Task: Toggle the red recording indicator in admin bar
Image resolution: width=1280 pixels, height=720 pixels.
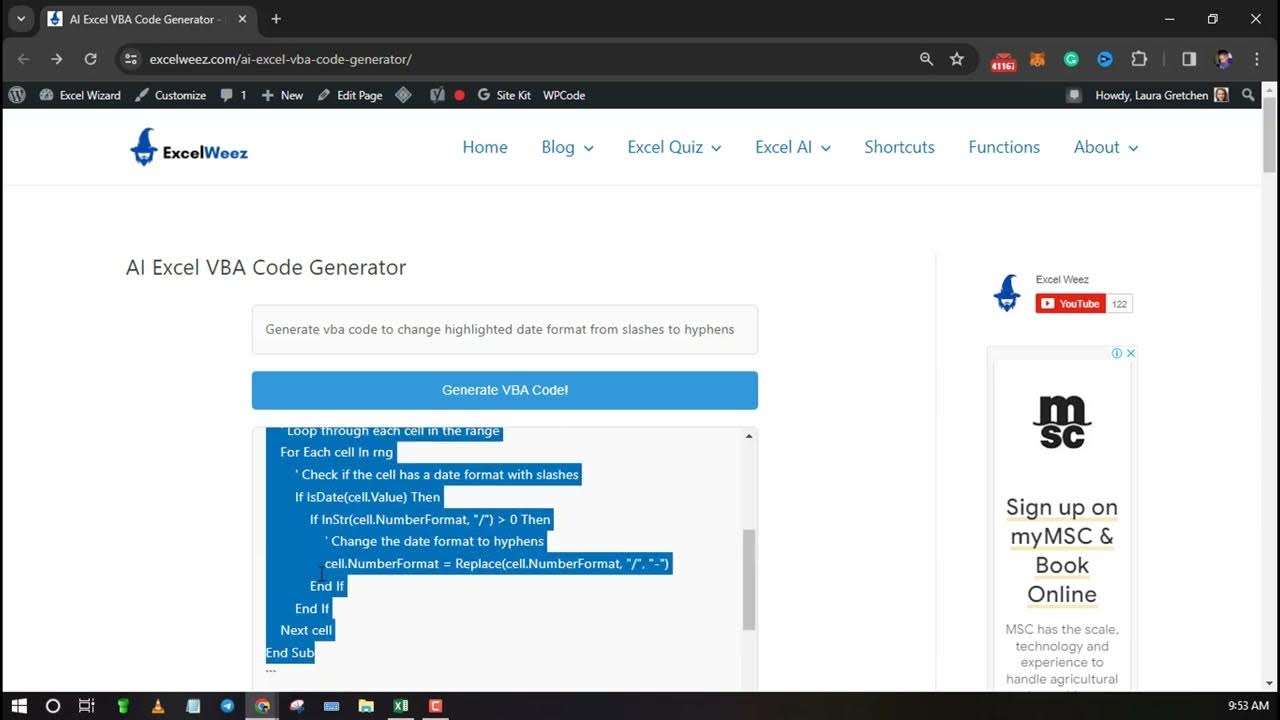Action: (458, 95)
